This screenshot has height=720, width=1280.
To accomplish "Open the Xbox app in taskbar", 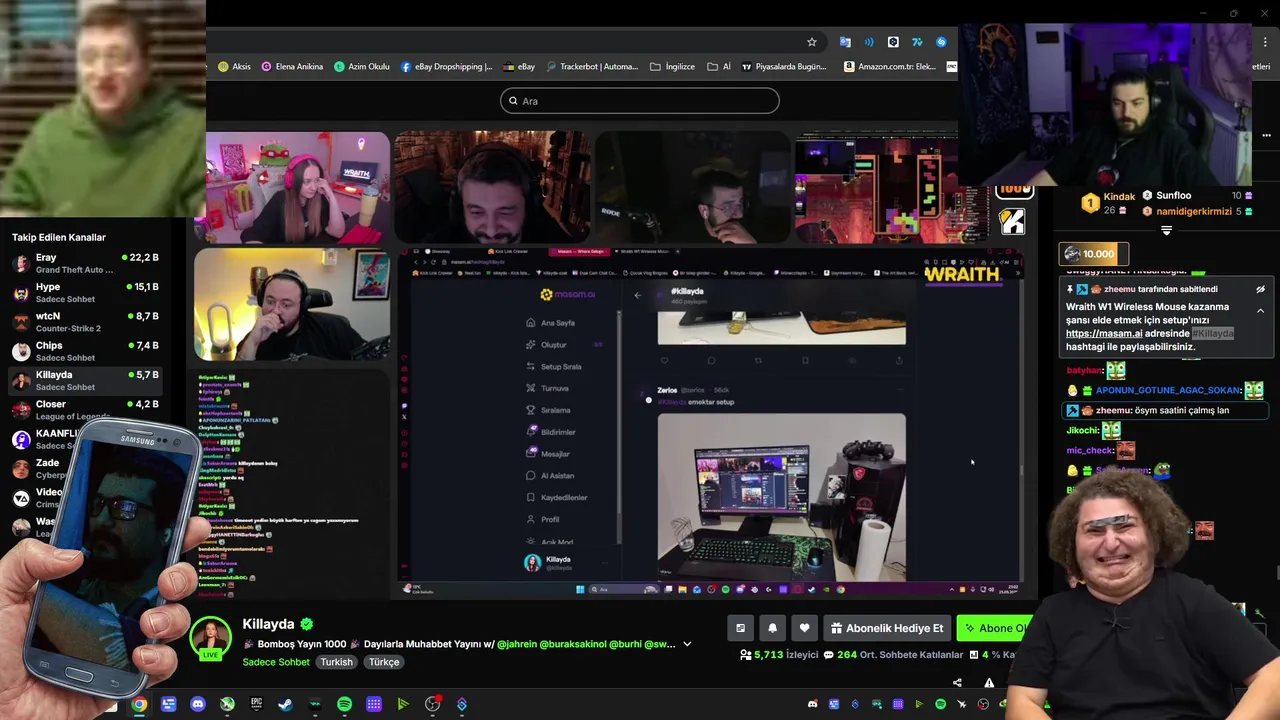I will [227, 705].
